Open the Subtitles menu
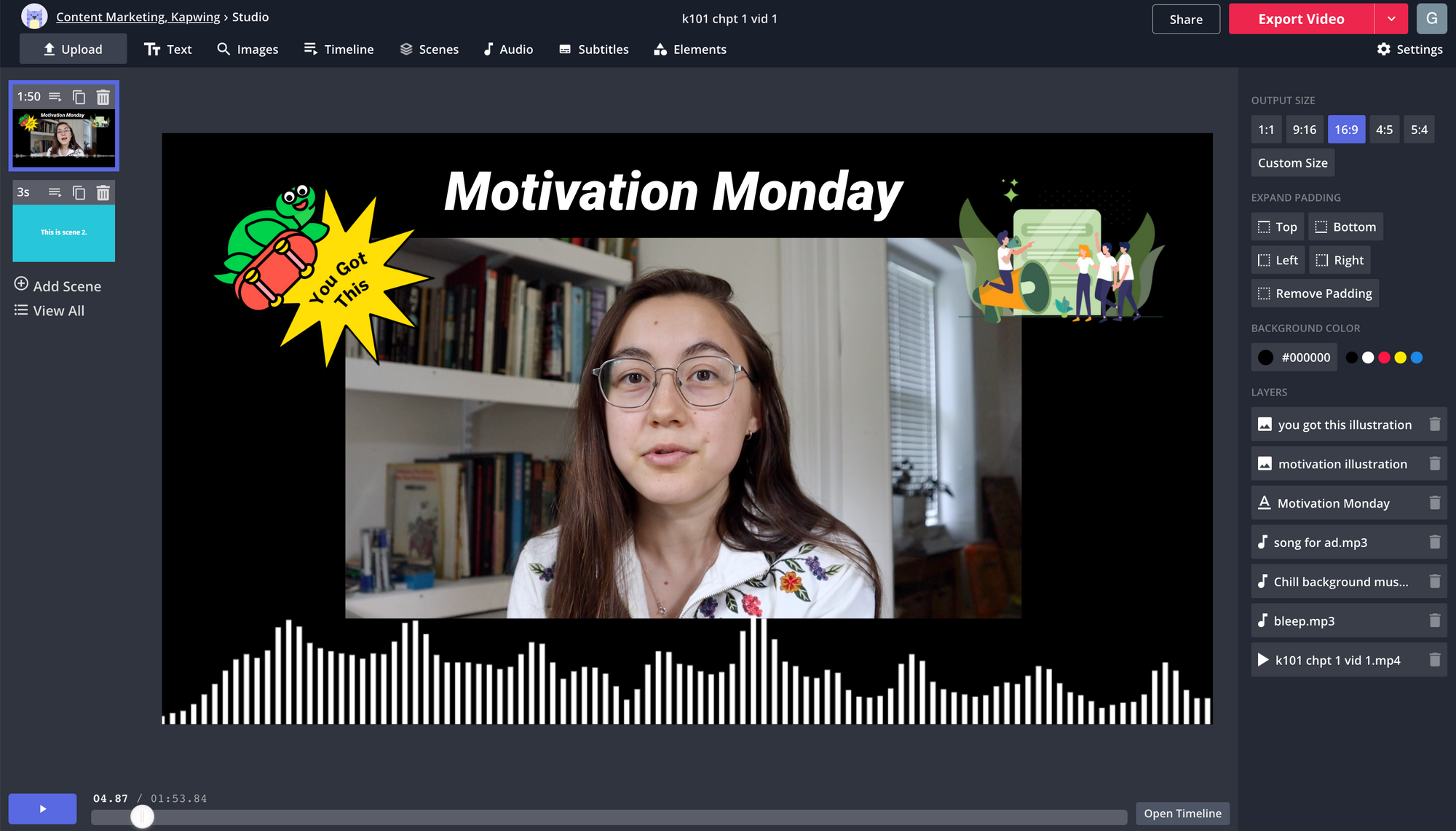The height and width of the screenshot is (831, 1456). [593, 49]
